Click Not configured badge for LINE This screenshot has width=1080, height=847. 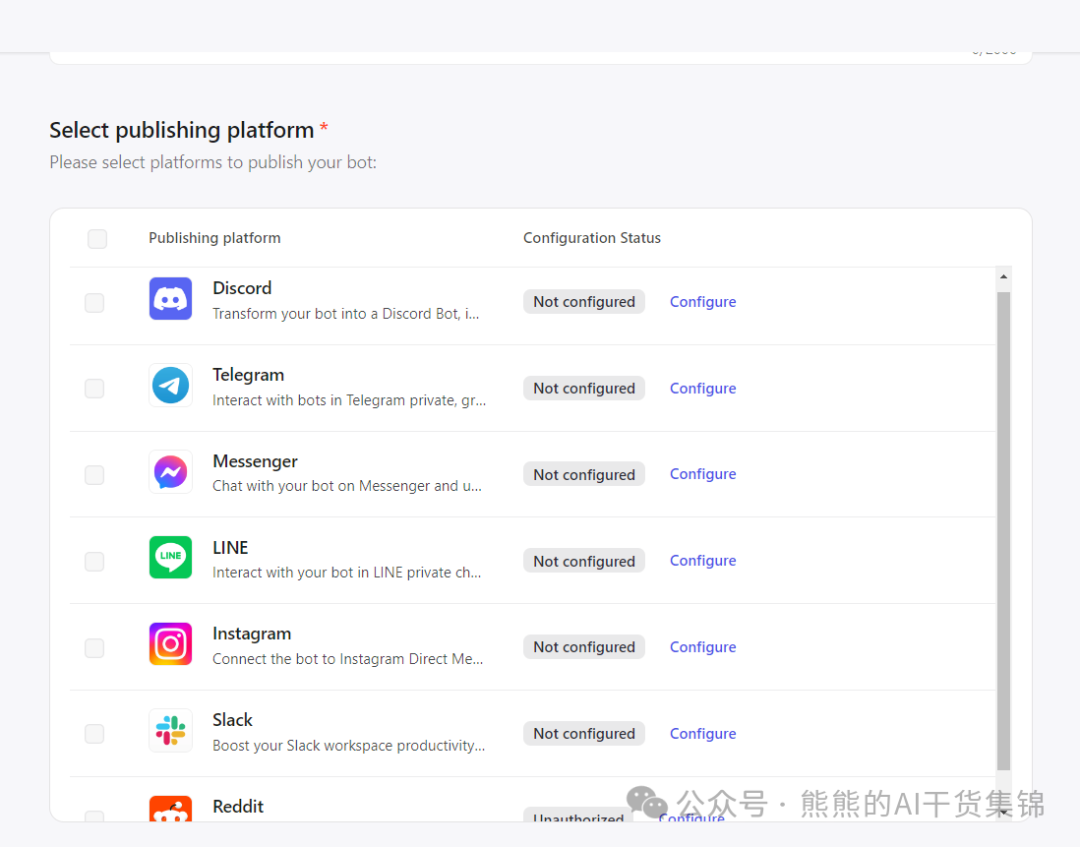click(584, 562)
